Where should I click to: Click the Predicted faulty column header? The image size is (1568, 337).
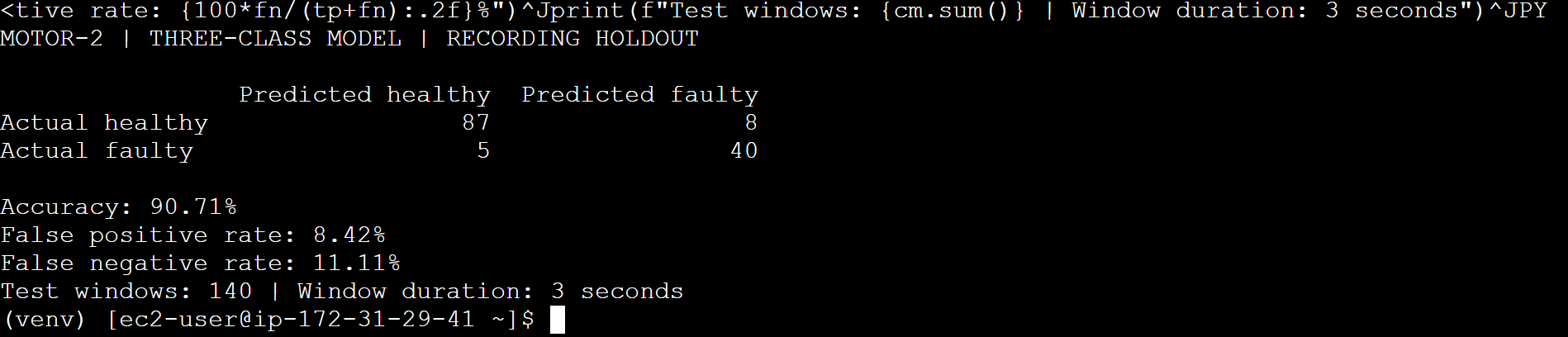pyautogui.click(x=640, y=94)
